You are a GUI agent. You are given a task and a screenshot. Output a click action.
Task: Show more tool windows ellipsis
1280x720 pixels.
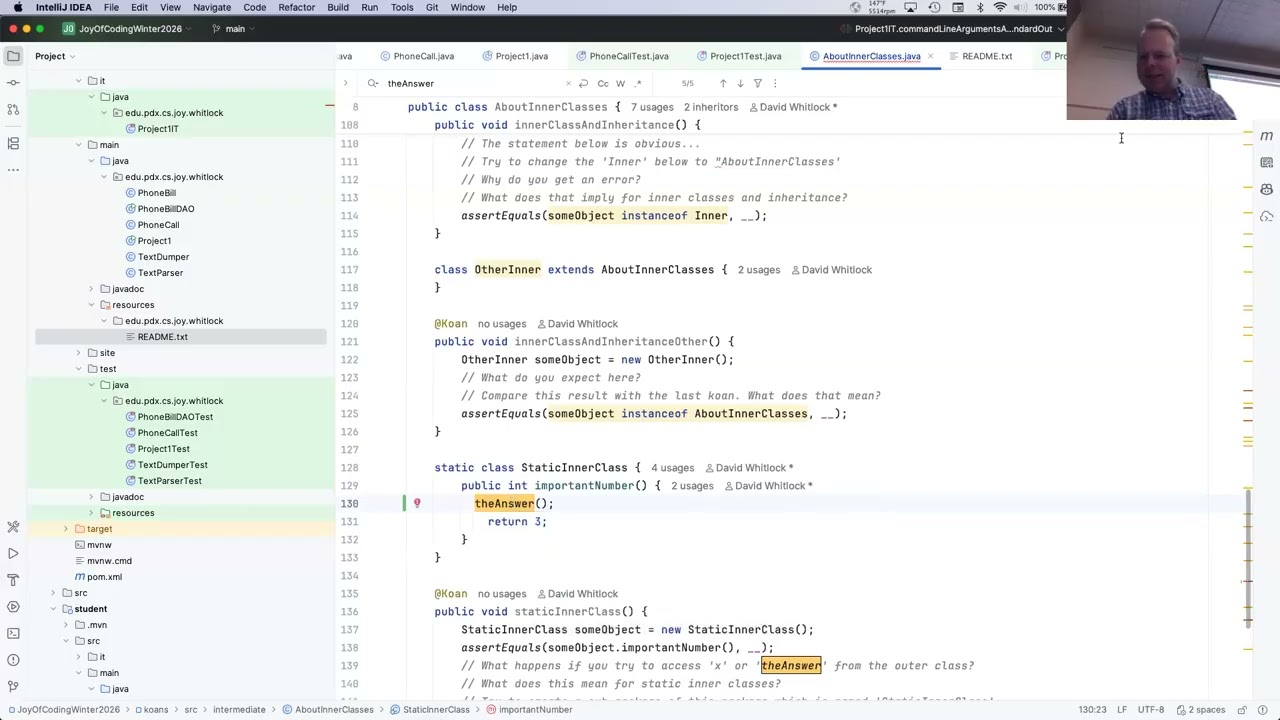pyautogui.click(x=13, y=170)
